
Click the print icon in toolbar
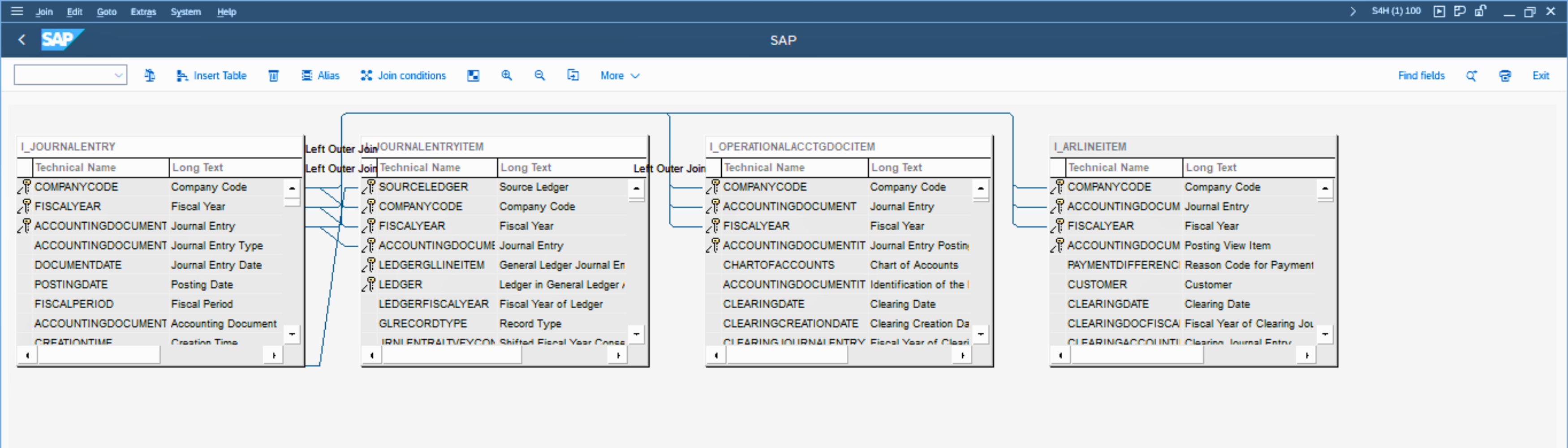tap(1505, 75)
